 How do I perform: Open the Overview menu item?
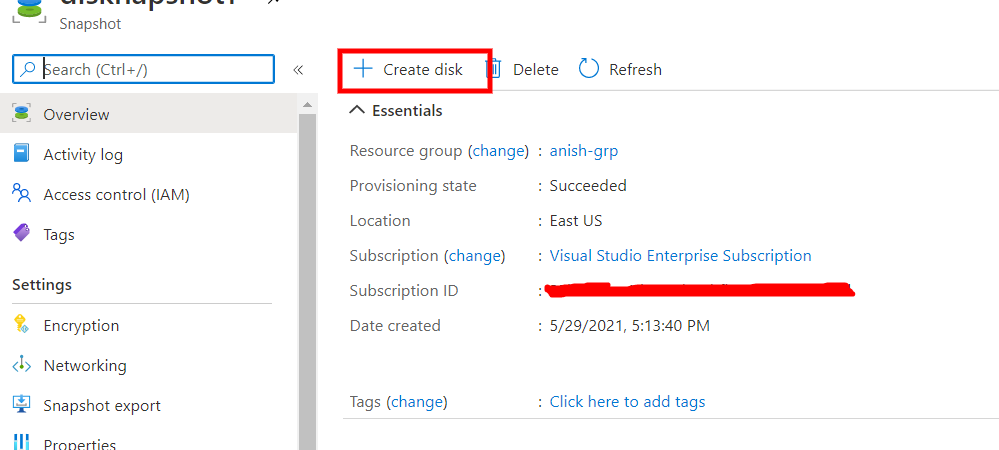pyautogui.click(x=148, y=114)
